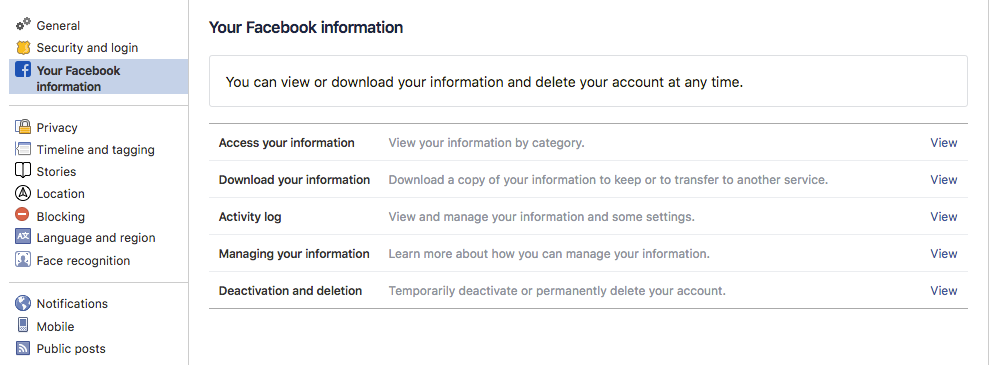Click the Language and region icon
997x365 pixels.
tap(23, 237)
